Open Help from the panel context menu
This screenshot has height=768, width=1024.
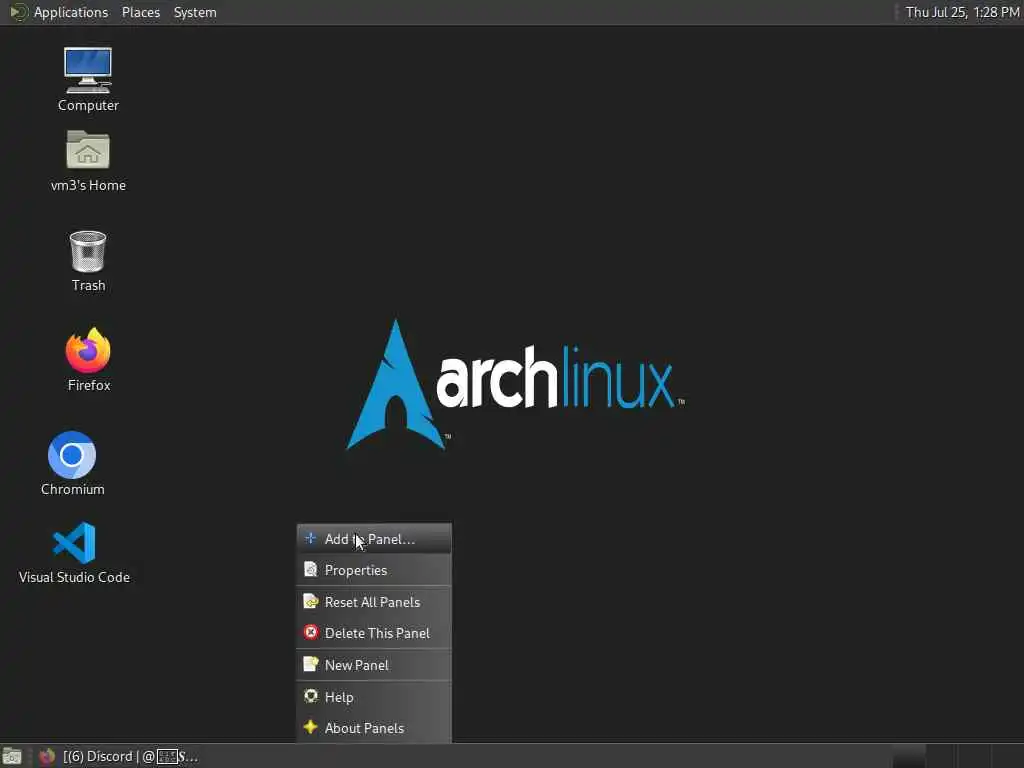[x=374, y=697]
